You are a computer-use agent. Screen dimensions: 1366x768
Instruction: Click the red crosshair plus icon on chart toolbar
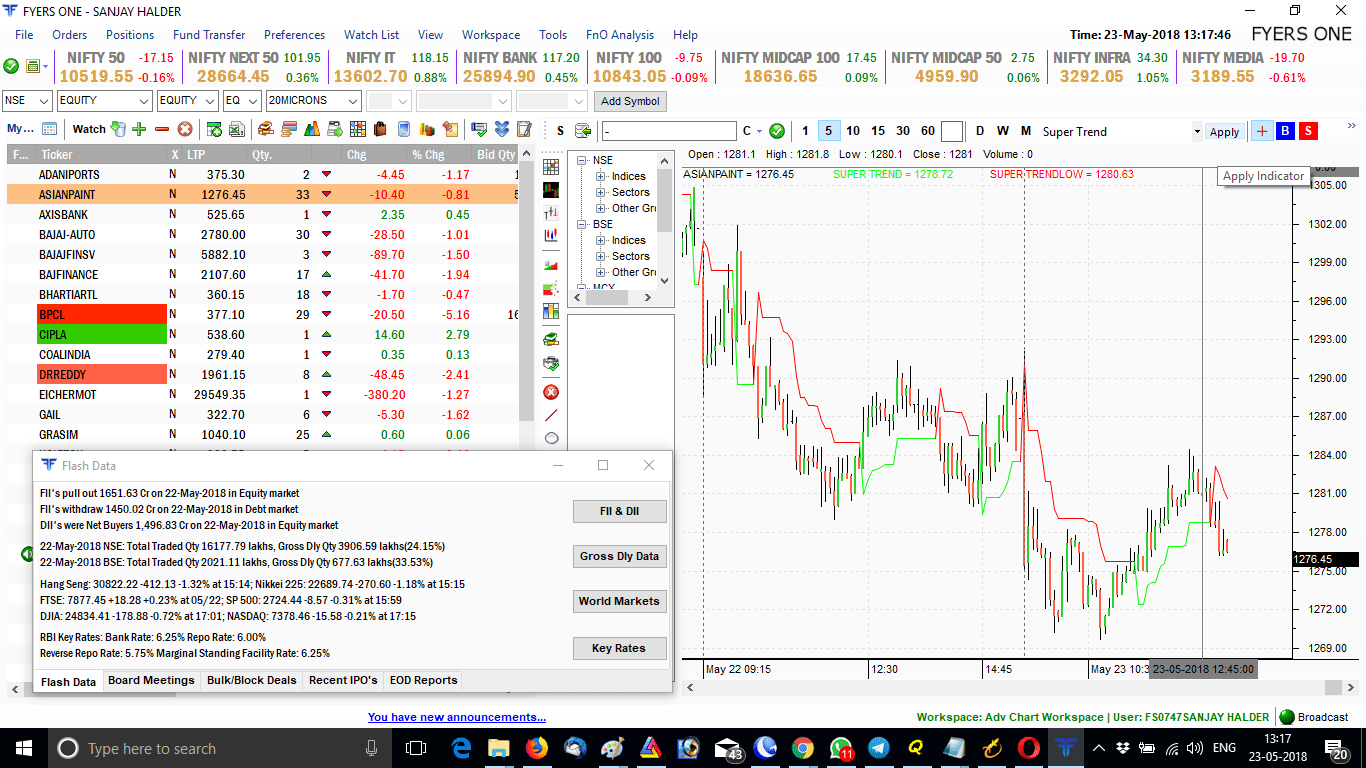[x=1262, y=131]
